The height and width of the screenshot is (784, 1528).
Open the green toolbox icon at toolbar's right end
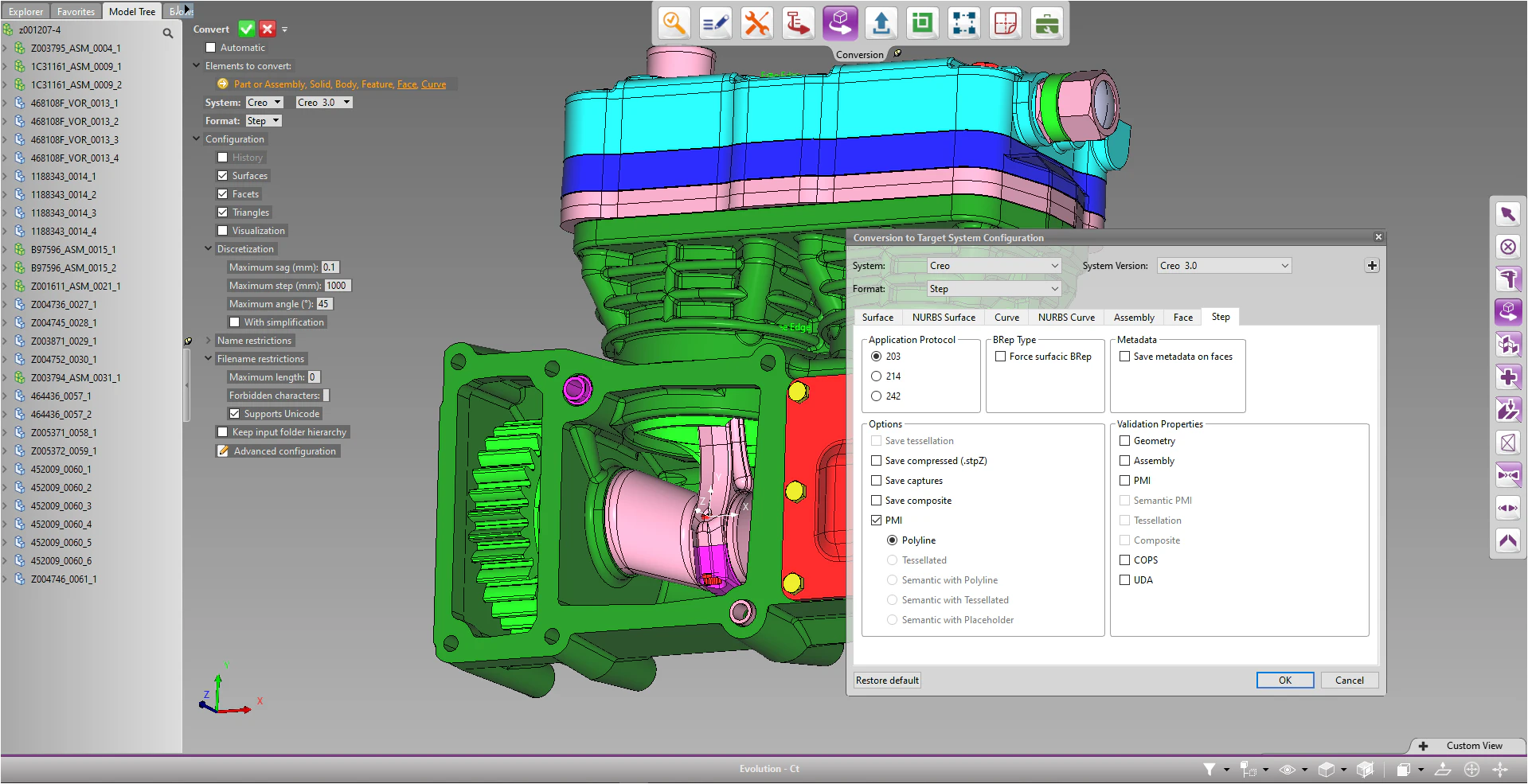(1046, 23)
